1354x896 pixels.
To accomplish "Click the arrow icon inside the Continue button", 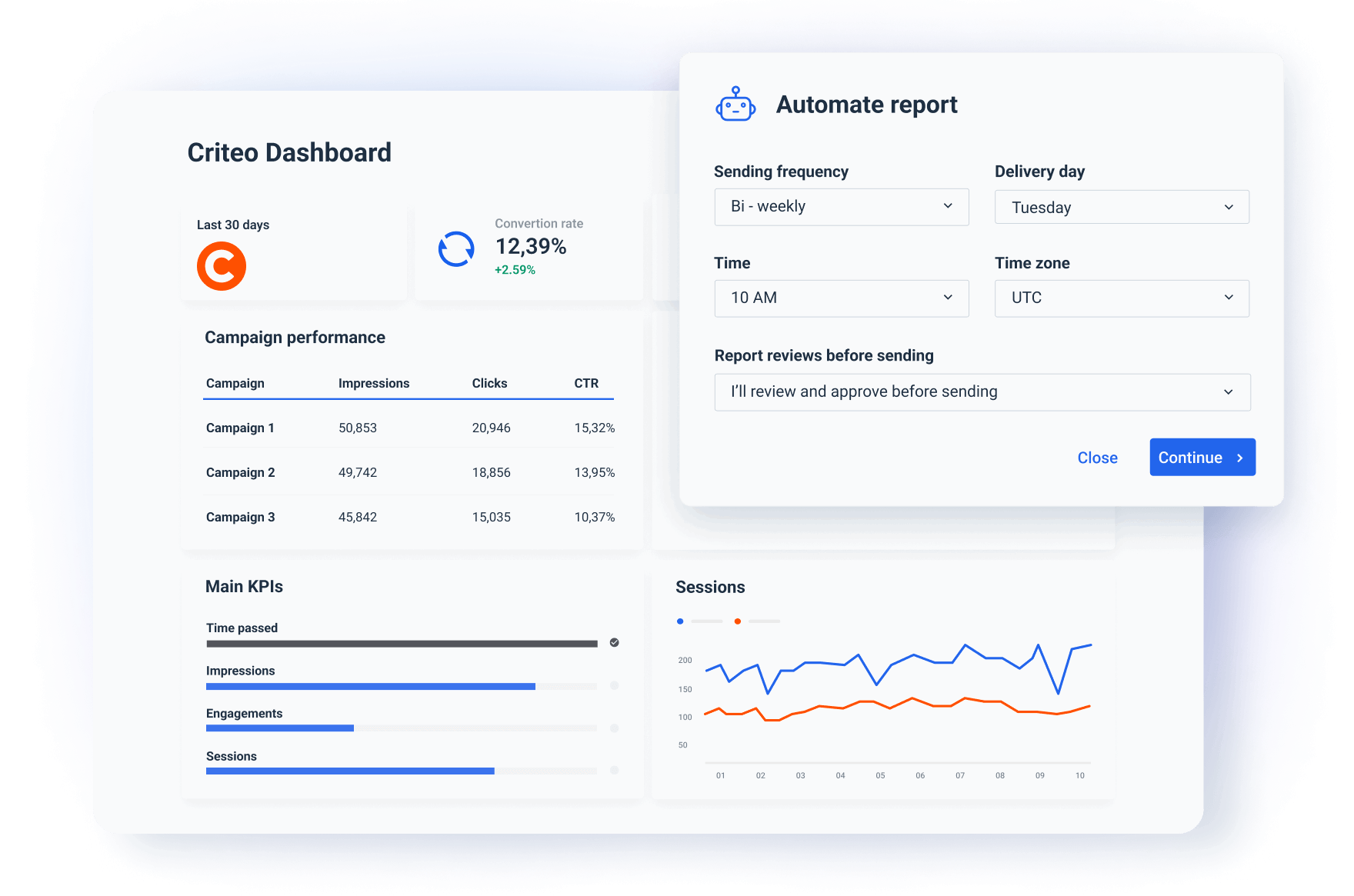I will (1239, 457).
